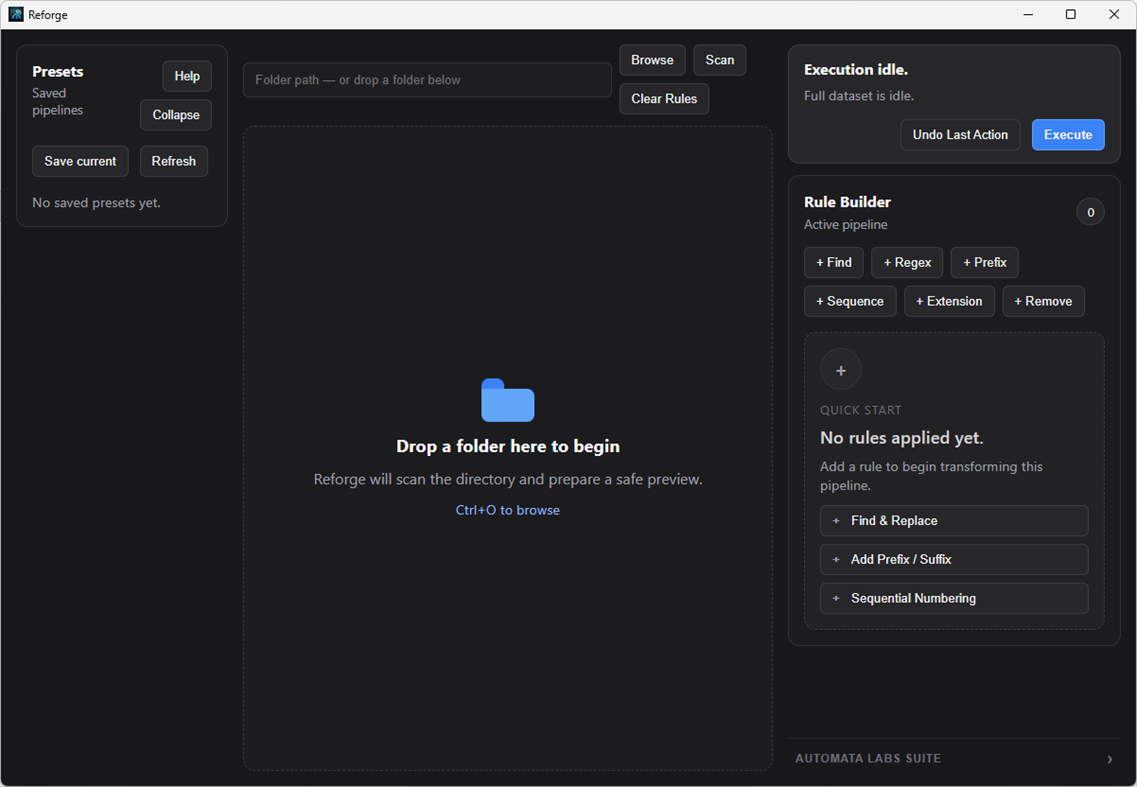Add a Regex rule to the pipeline
1137x787 pixels.
906,262
